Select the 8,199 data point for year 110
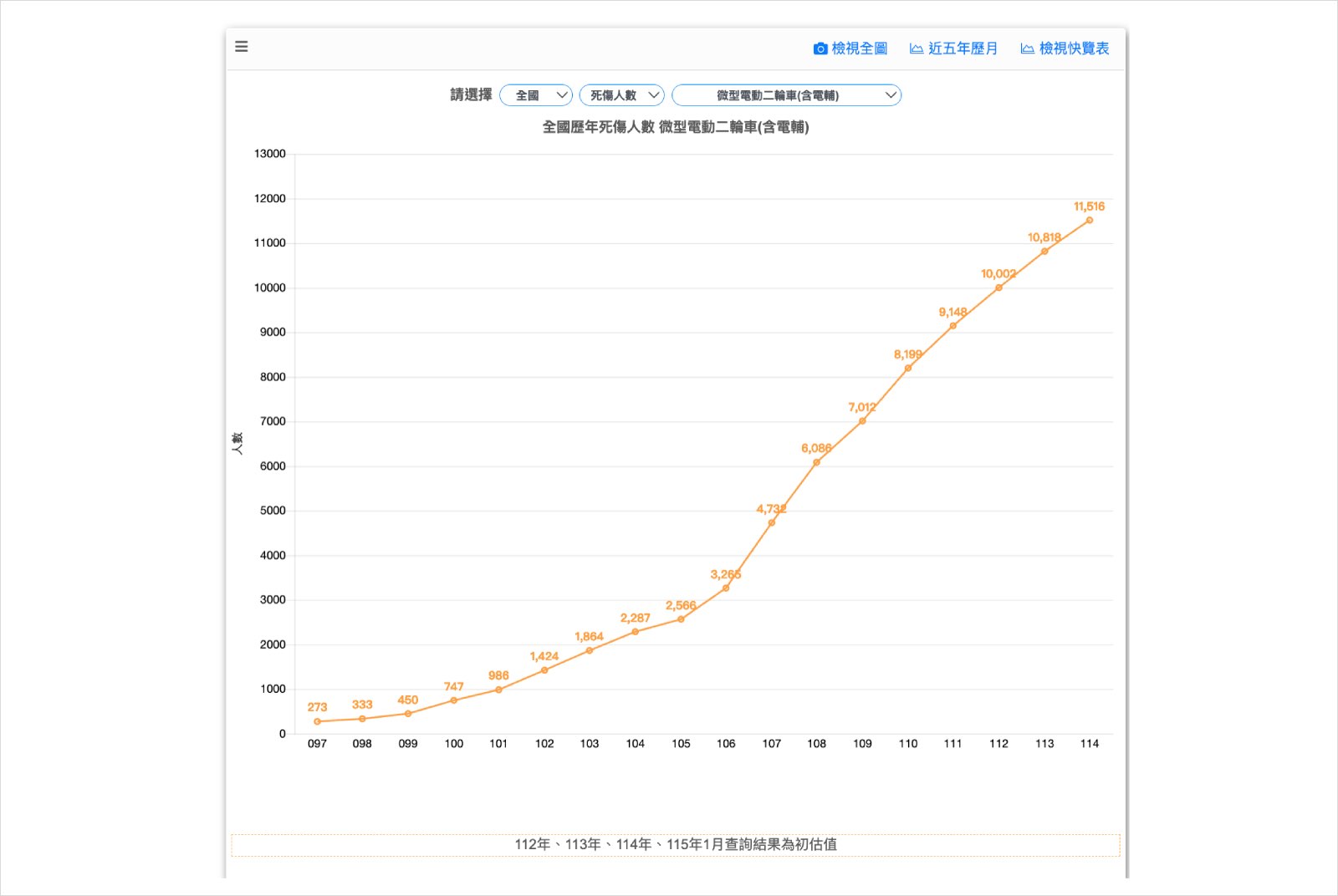The image size is (1338, 896). [x=908, y=369]
